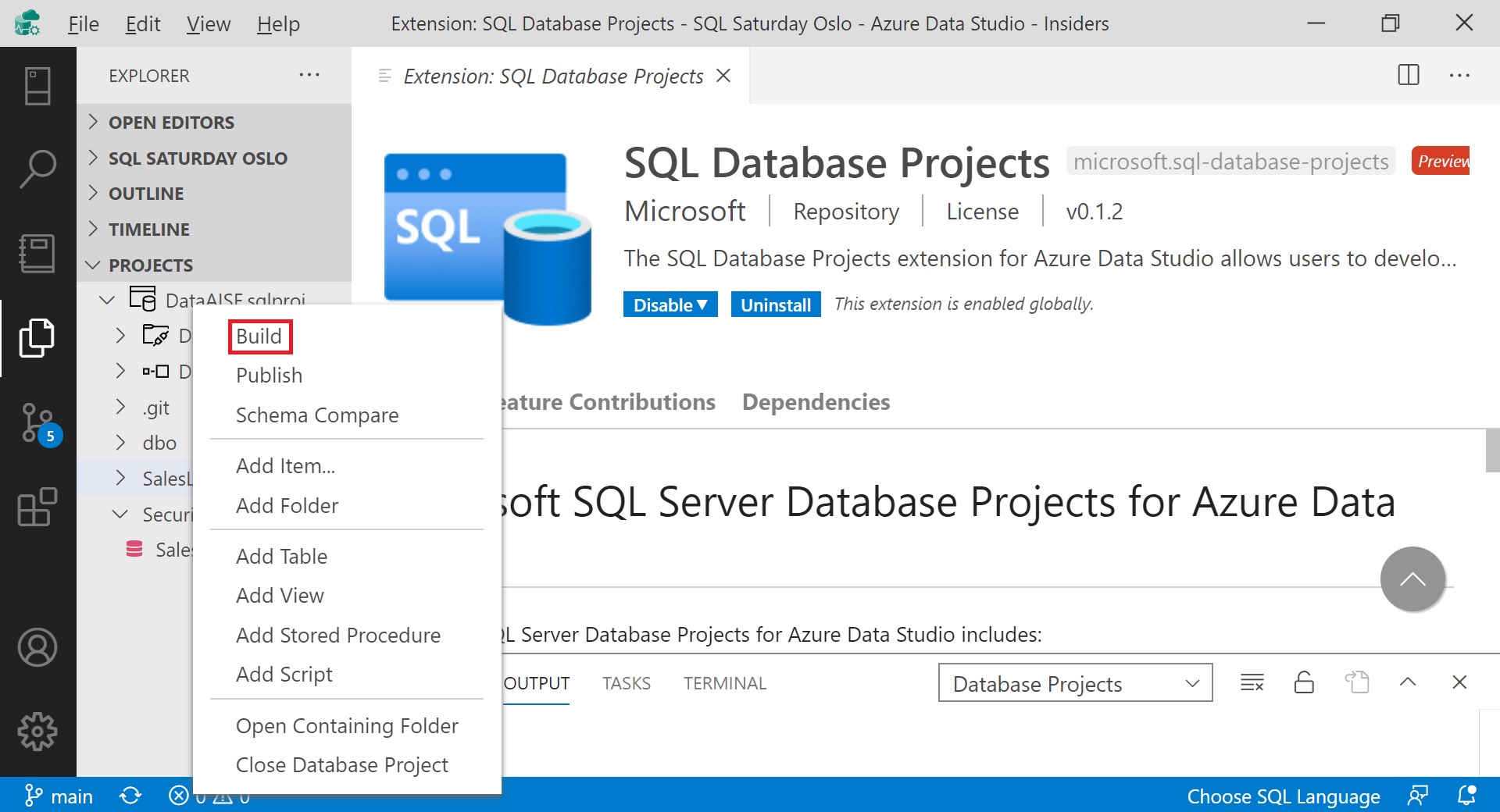This screenshot has width=1500, height=812.
Task: Select Build from the context menu
Action: pos(259,336)
